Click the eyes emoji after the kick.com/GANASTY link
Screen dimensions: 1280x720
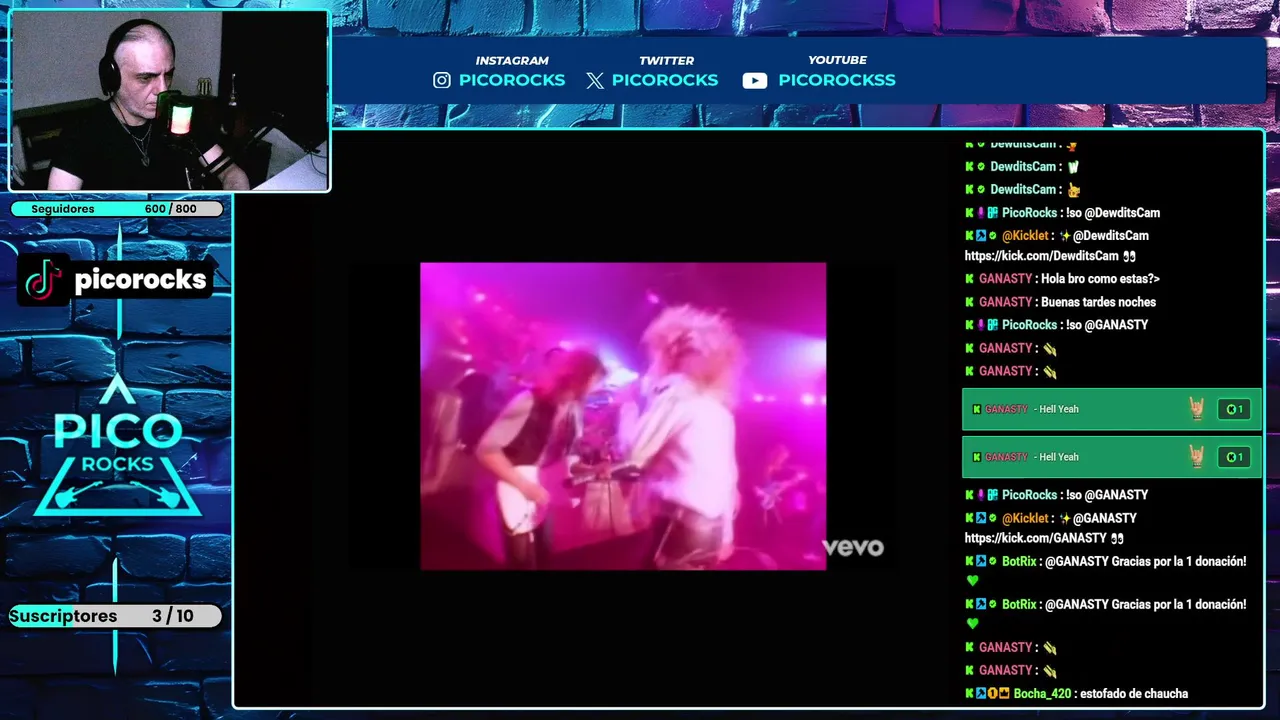point(1117,538)
